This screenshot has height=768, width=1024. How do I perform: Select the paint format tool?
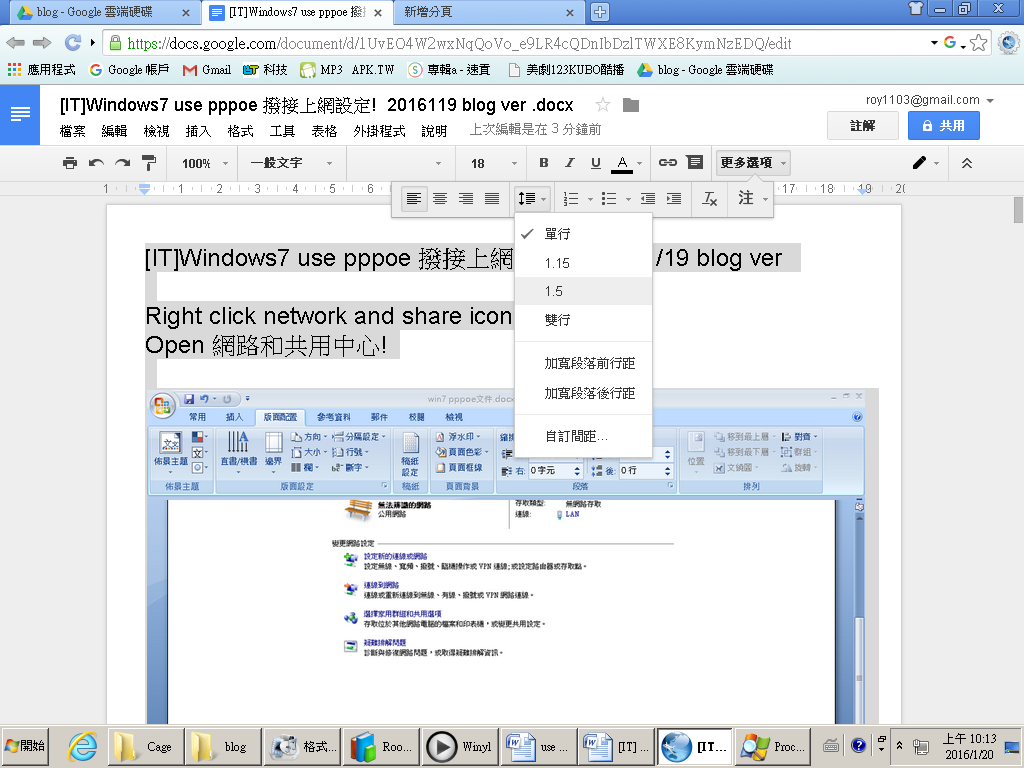[x=149, y=163]
